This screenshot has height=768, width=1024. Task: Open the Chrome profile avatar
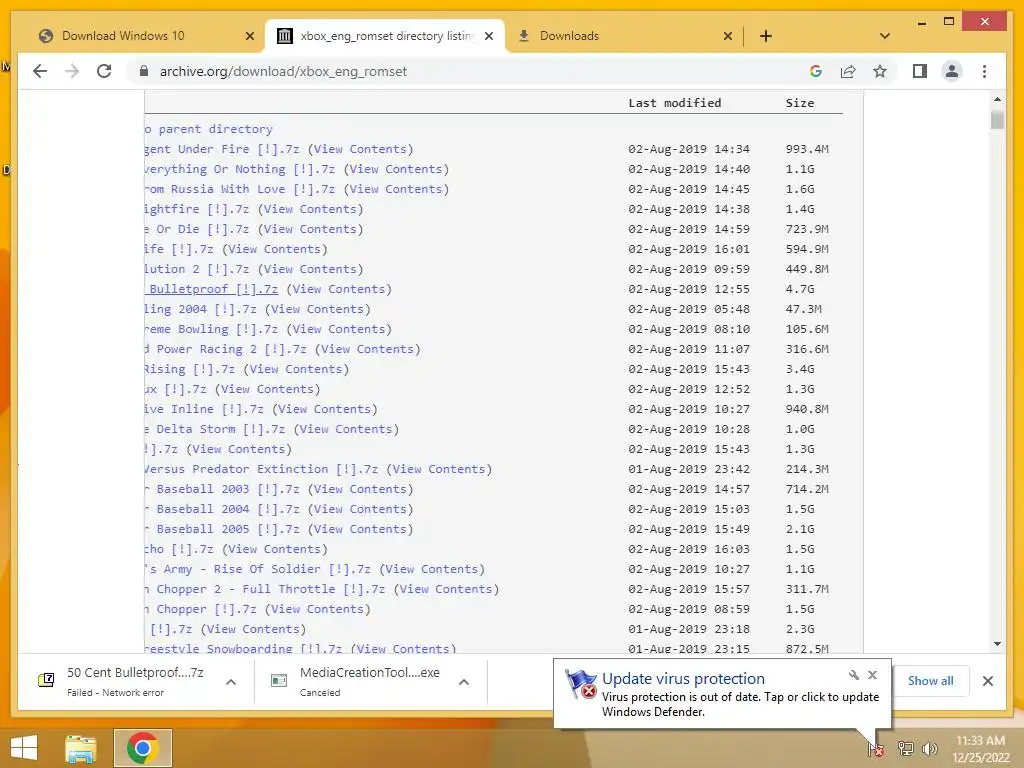point(952,71)
